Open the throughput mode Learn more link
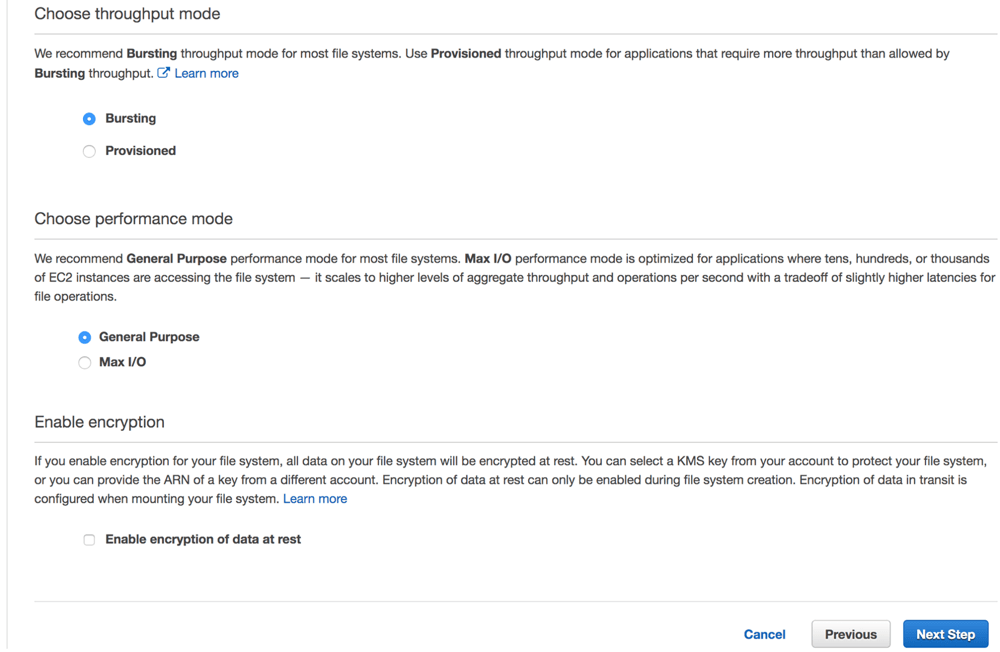1000x652 pixels. point(206,72)
